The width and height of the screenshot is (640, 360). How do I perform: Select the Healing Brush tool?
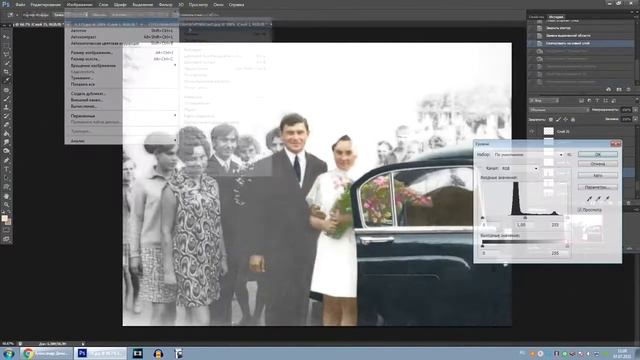pyautogui.click(x=6, y=90)
